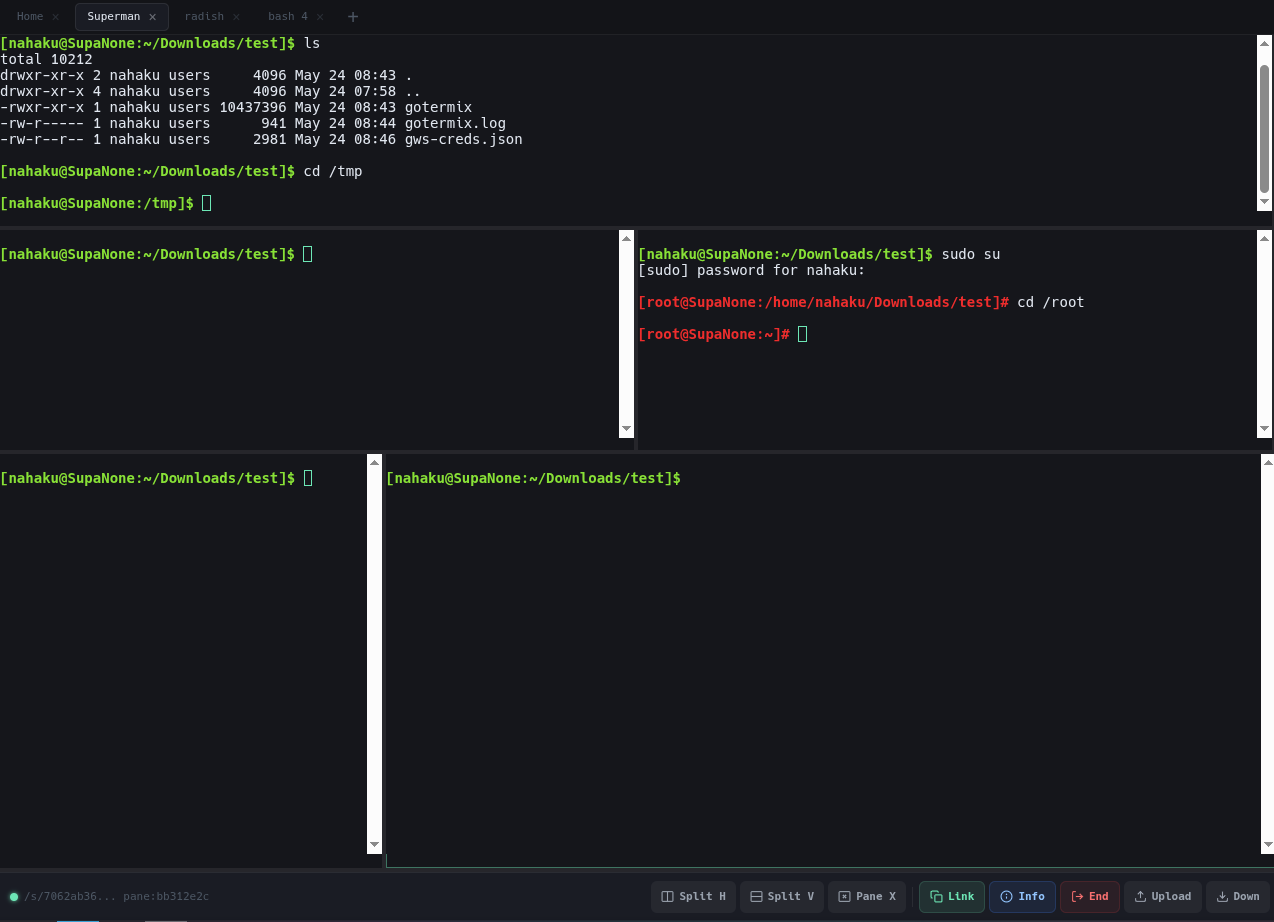Select the Superman tab

coord(113,16)
